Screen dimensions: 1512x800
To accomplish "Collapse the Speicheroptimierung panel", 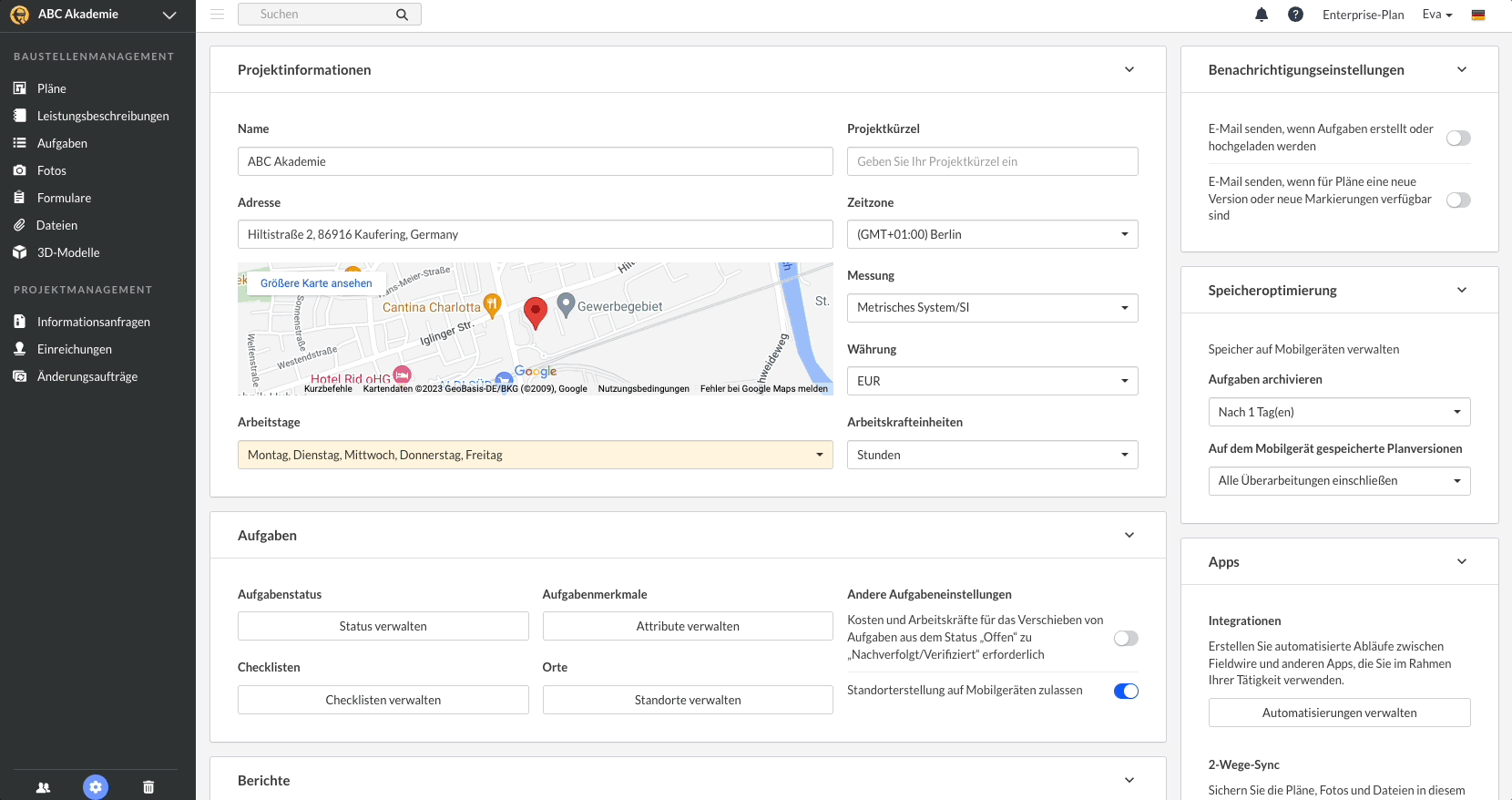I will tap(1462, 290).
